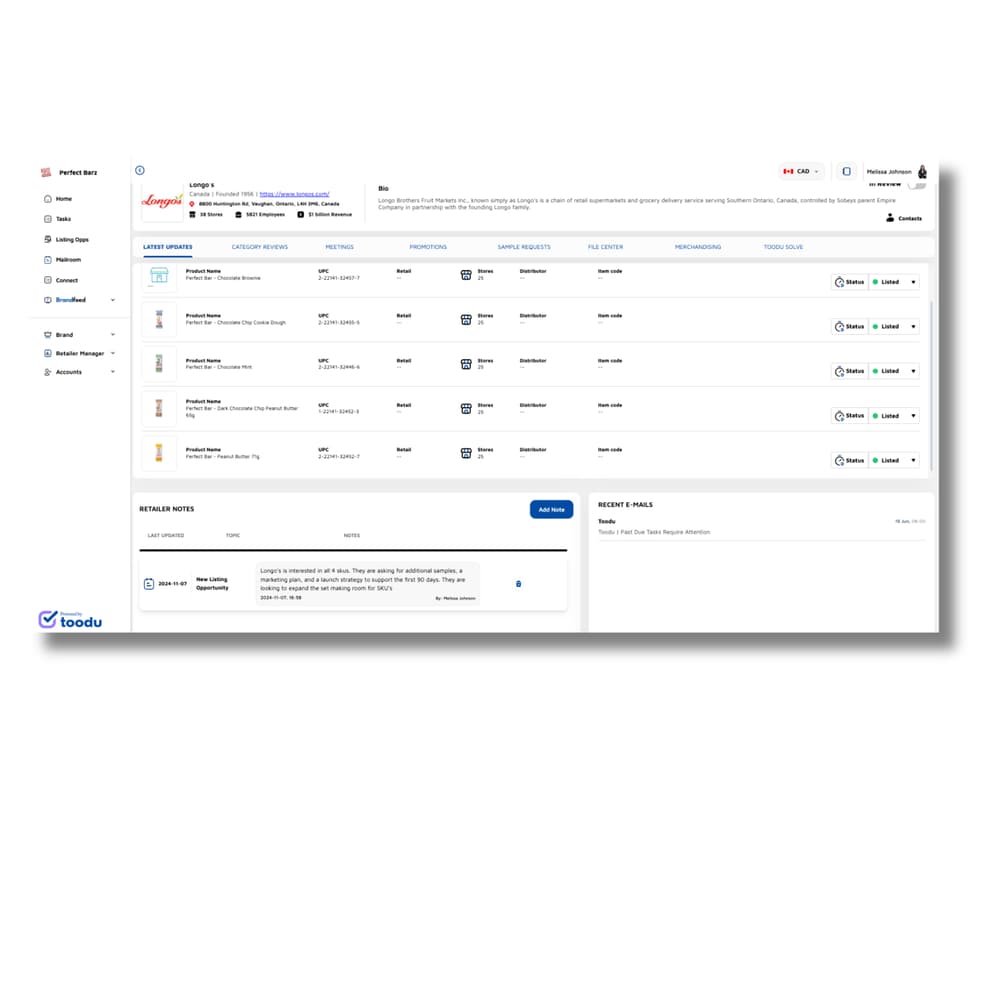1000x1000 pixels.
Task: Open Listed dropdown for Chocolate Chip Cookie Dough
Action: 894,327
